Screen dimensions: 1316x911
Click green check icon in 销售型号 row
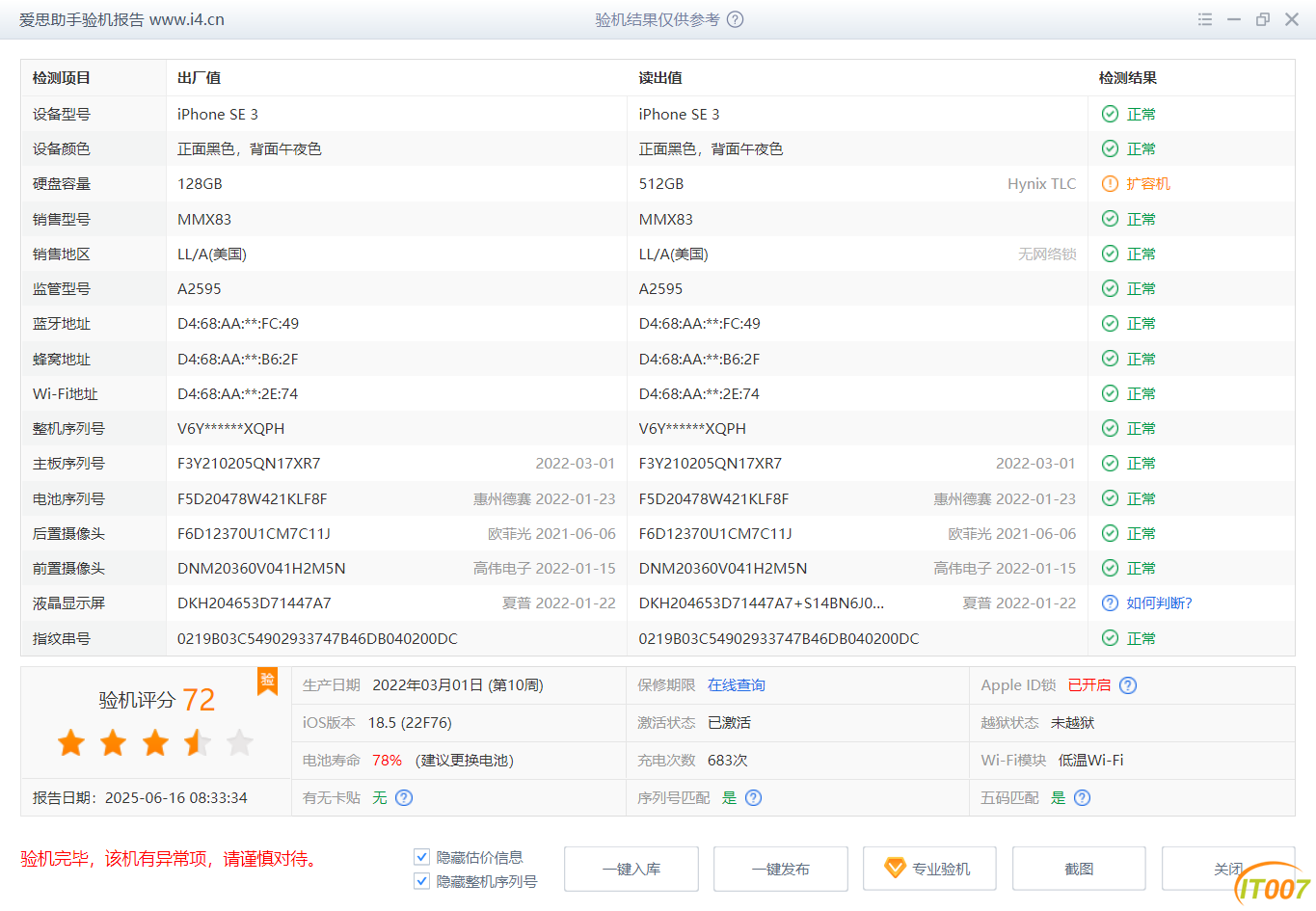pos(1110,219)
